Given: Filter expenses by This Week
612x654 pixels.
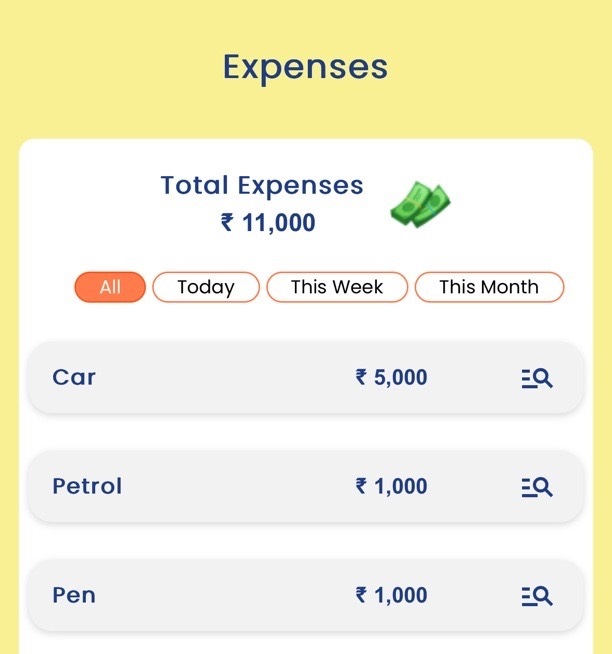Looking at the screenshot, I should point(337,287).
